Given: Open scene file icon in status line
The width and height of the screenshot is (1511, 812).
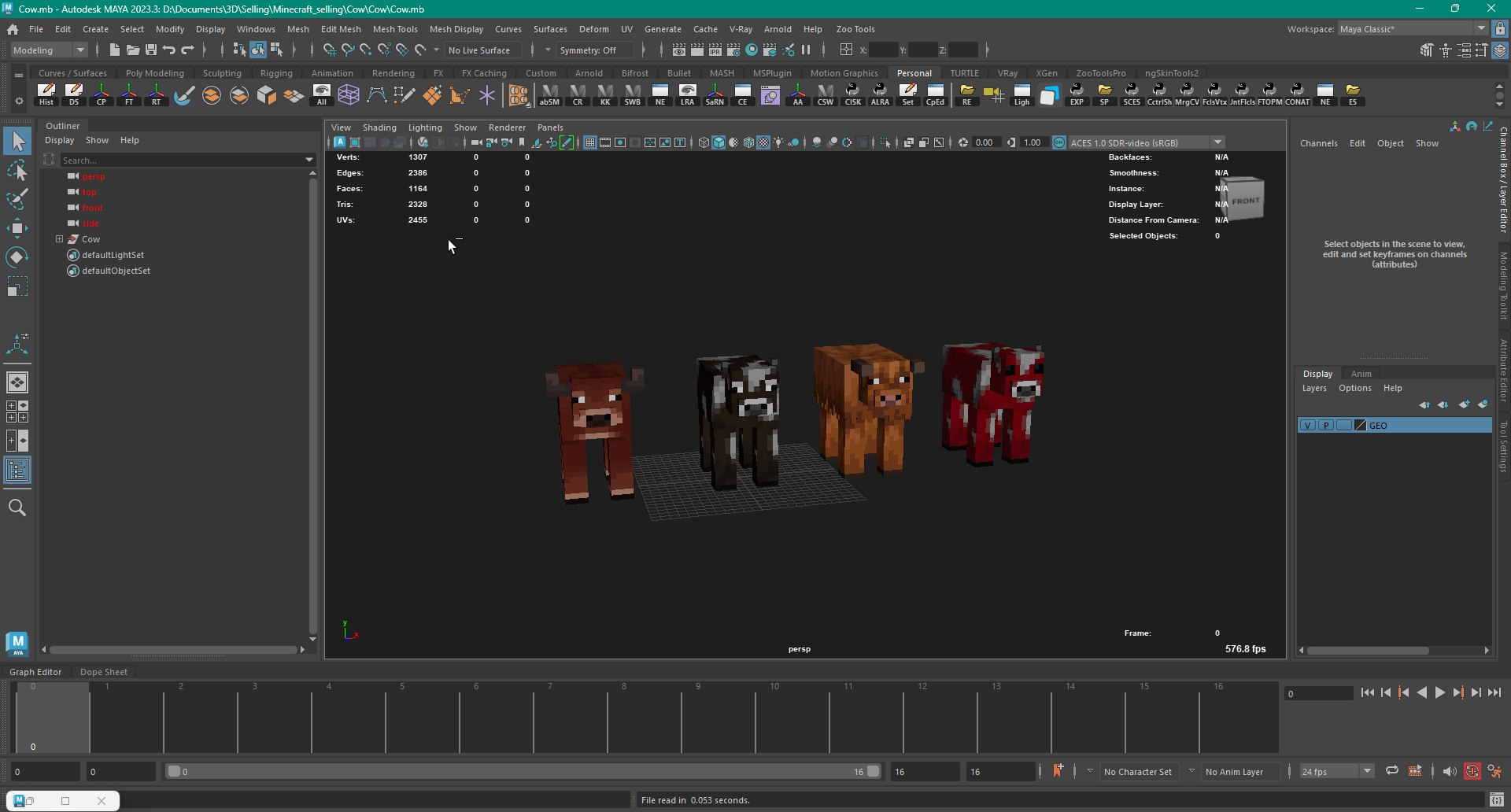Looking at the screenshot, I should coord(133,50).
